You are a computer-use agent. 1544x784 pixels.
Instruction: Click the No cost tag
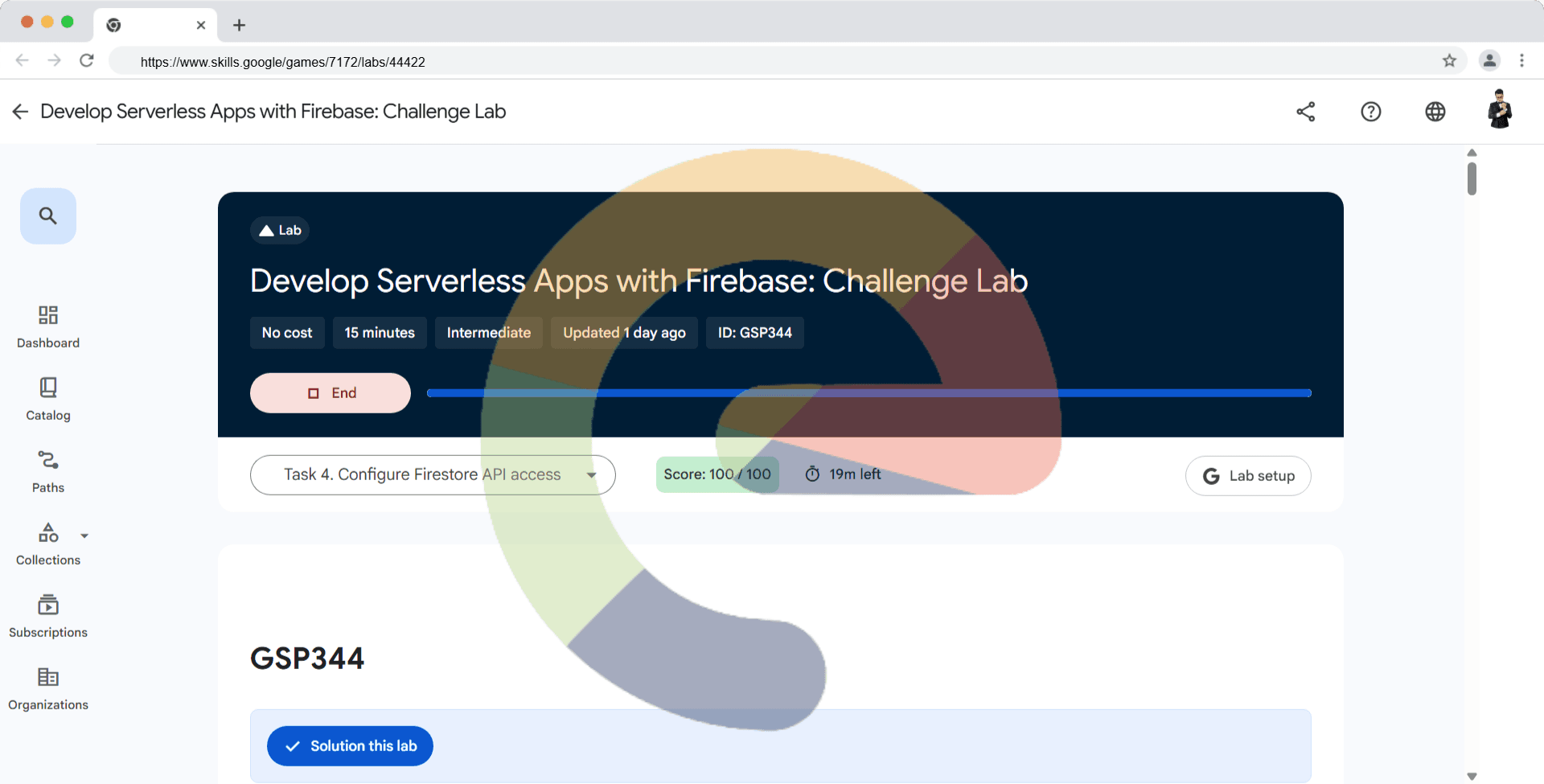pyautogui.click(x=287, y=333)
